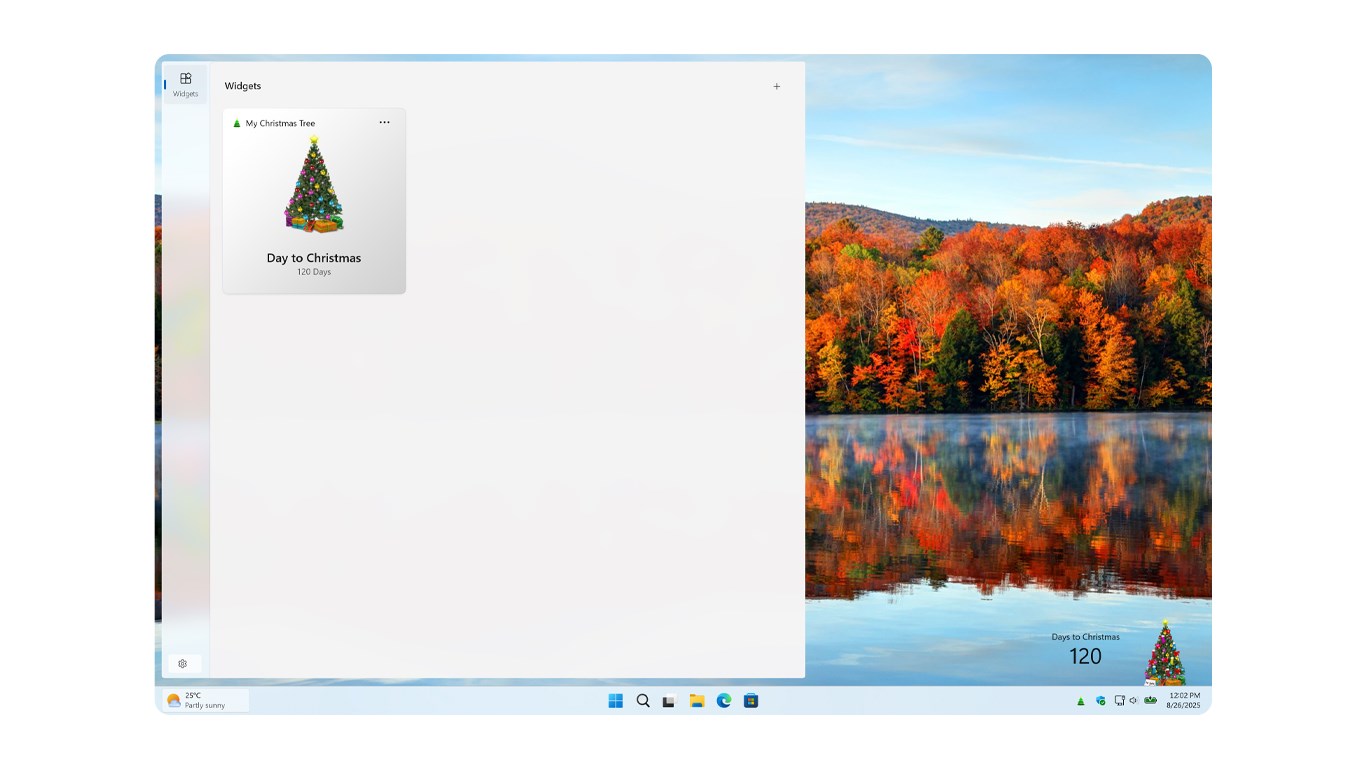Open the weather widget showing 25°C Partly sunny
Image resolution: width=1366 pixels, height=768 pixels.
204,701
